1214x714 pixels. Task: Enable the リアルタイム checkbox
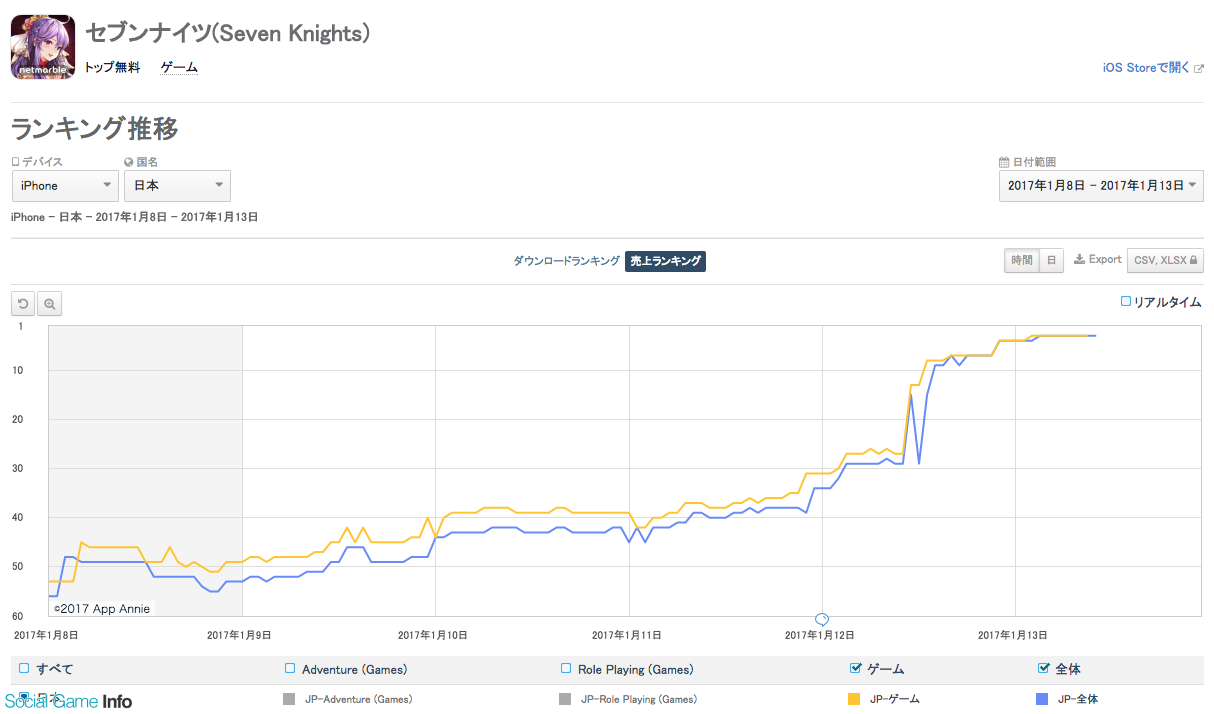1126,301
